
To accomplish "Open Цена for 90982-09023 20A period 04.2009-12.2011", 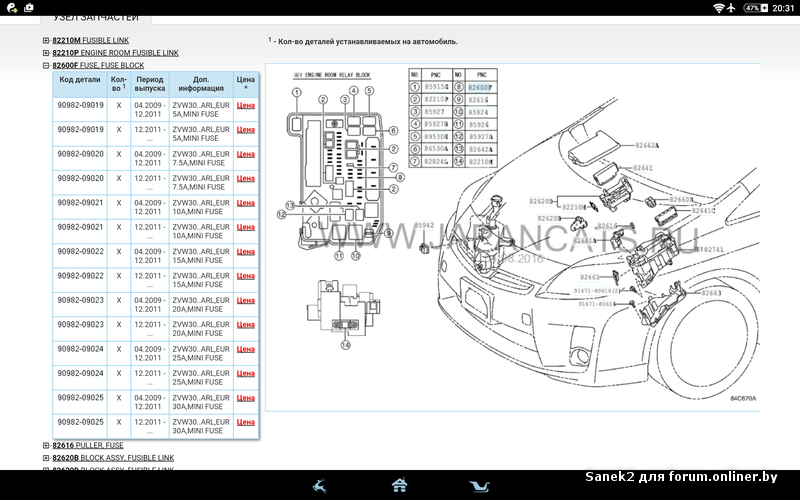I will (245, 301).
